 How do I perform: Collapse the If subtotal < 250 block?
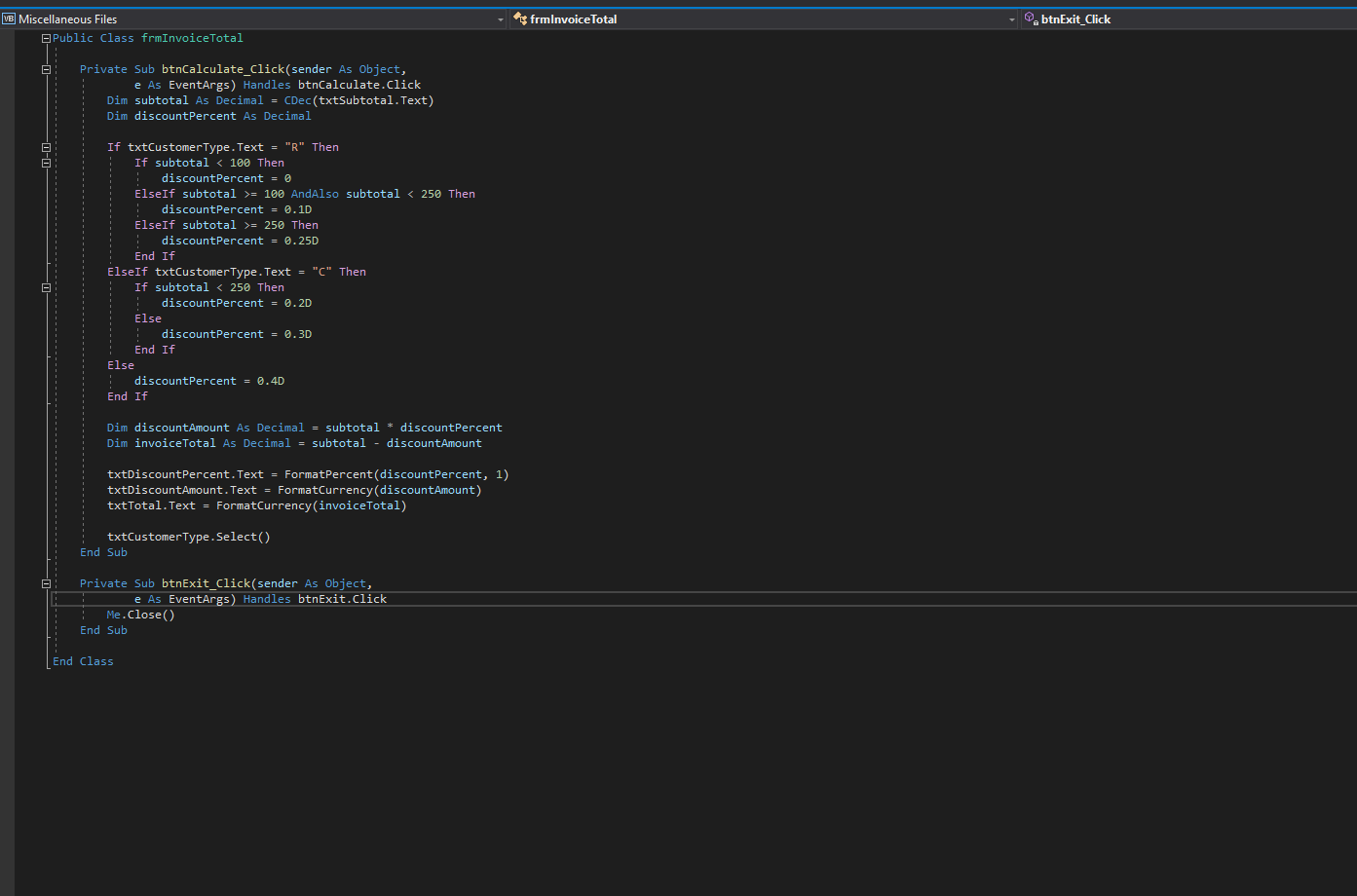tap(46, 287)
